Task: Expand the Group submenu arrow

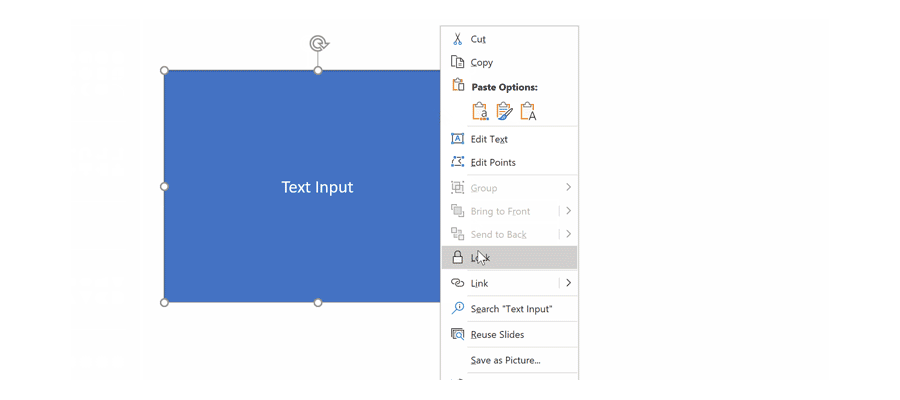Action: (568, 188)
